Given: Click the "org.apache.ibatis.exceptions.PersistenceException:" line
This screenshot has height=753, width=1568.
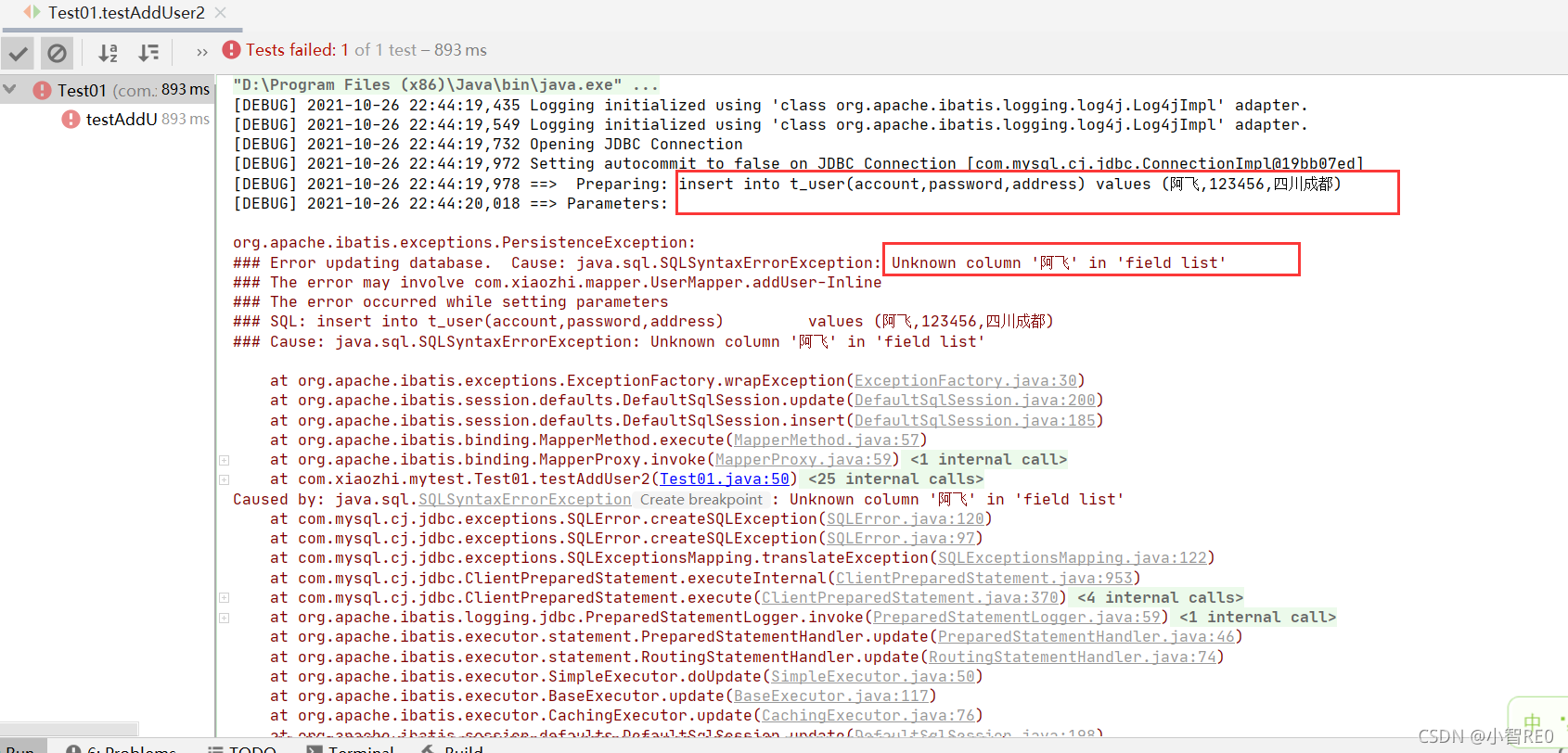Looking at the screenshot, I should tap(465, 243).
